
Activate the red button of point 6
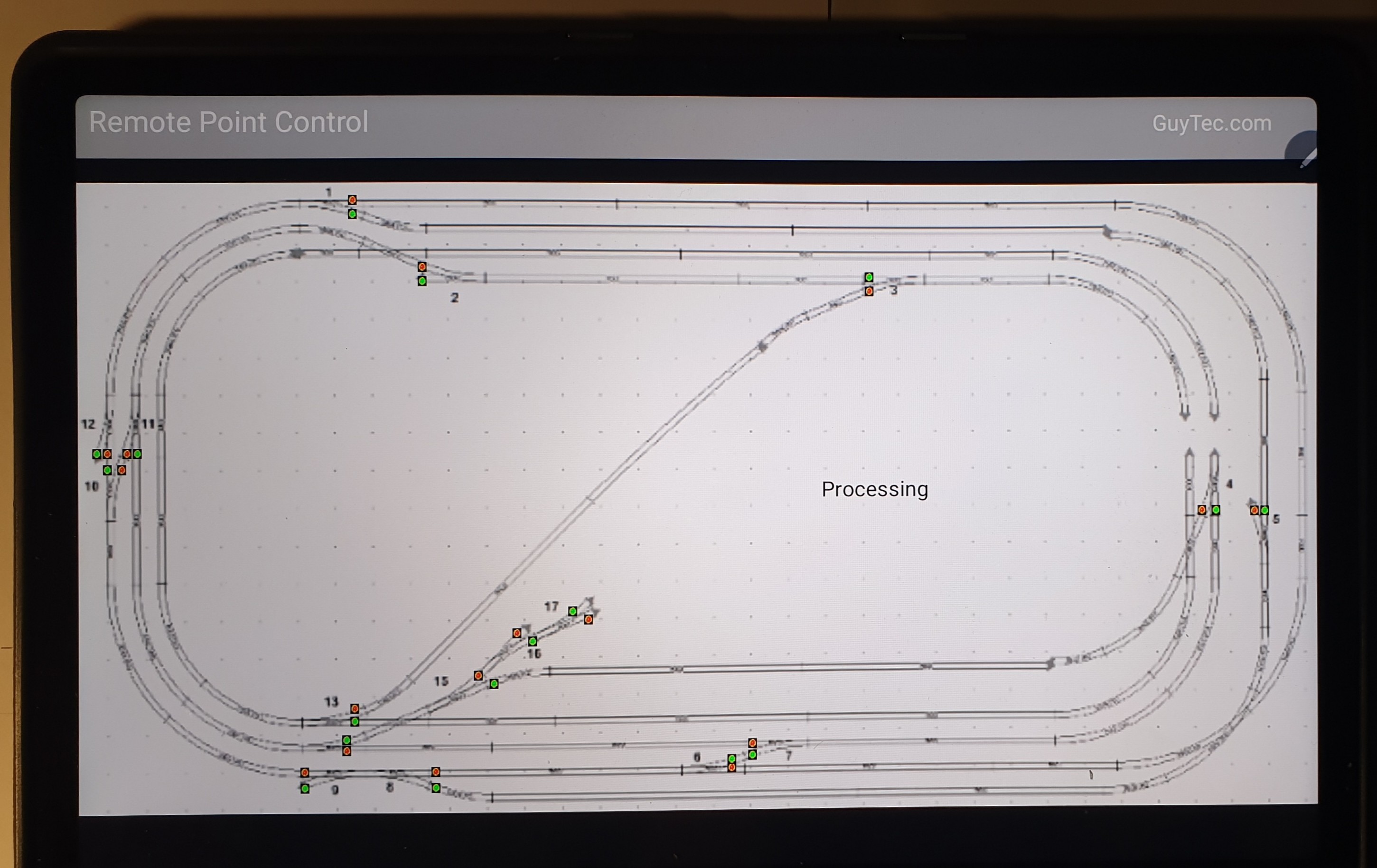coord(732,767)
